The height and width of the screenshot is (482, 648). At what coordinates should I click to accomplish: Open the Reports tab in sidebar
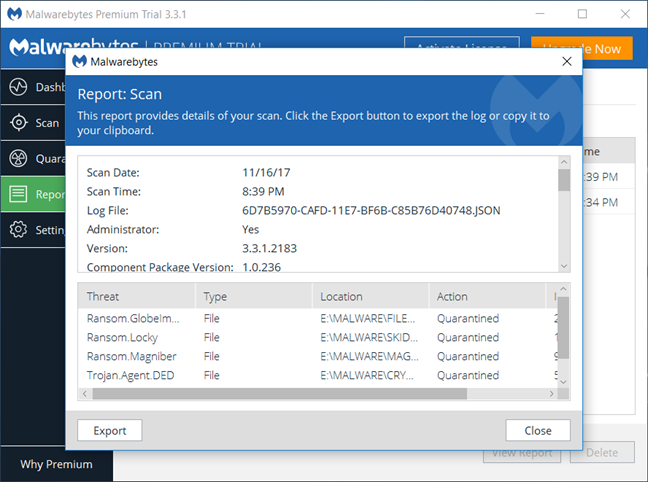[33, 194]
